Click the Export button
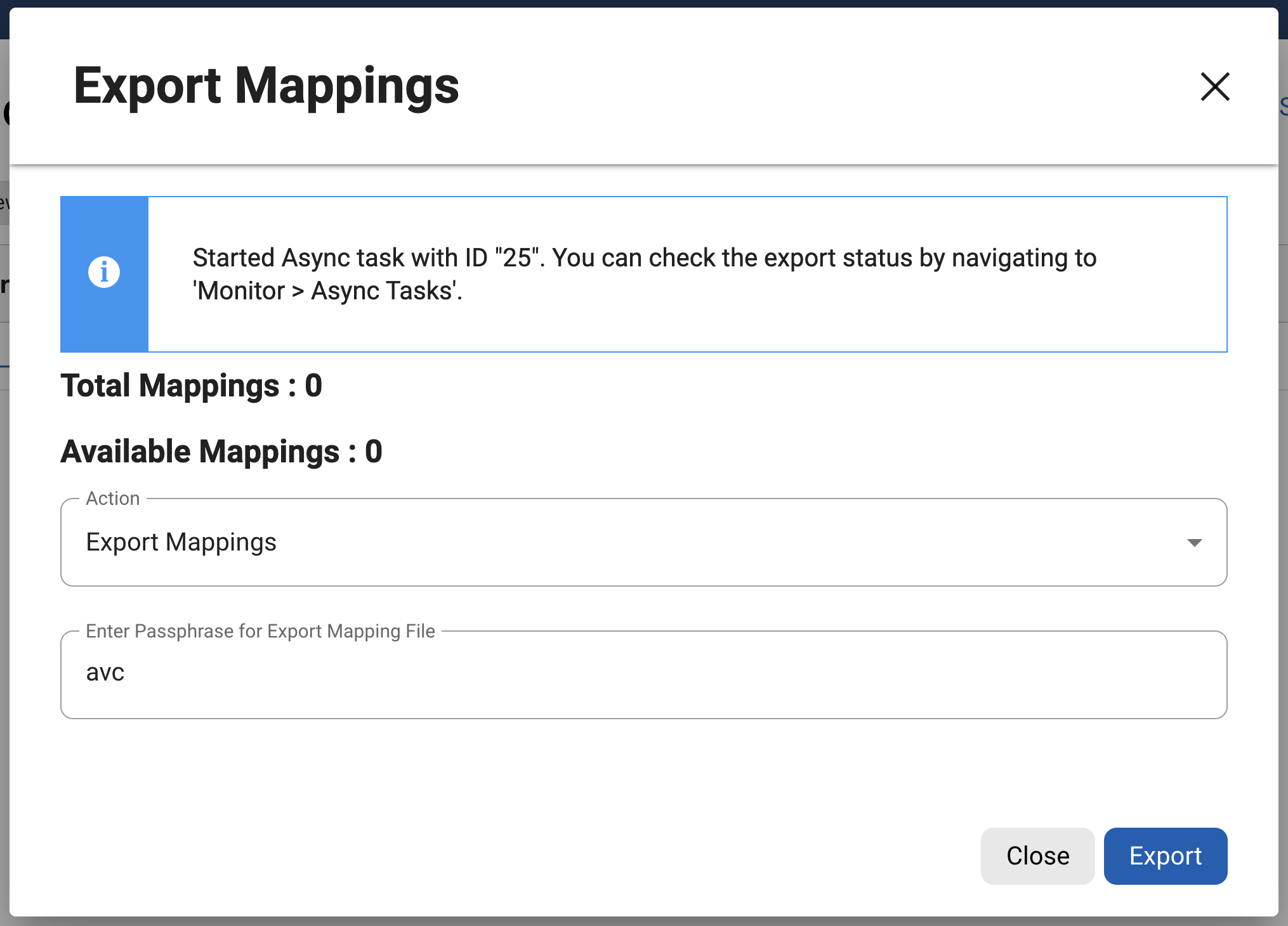Screen dimensions: 1288x926 click(x=1165, y=856)
